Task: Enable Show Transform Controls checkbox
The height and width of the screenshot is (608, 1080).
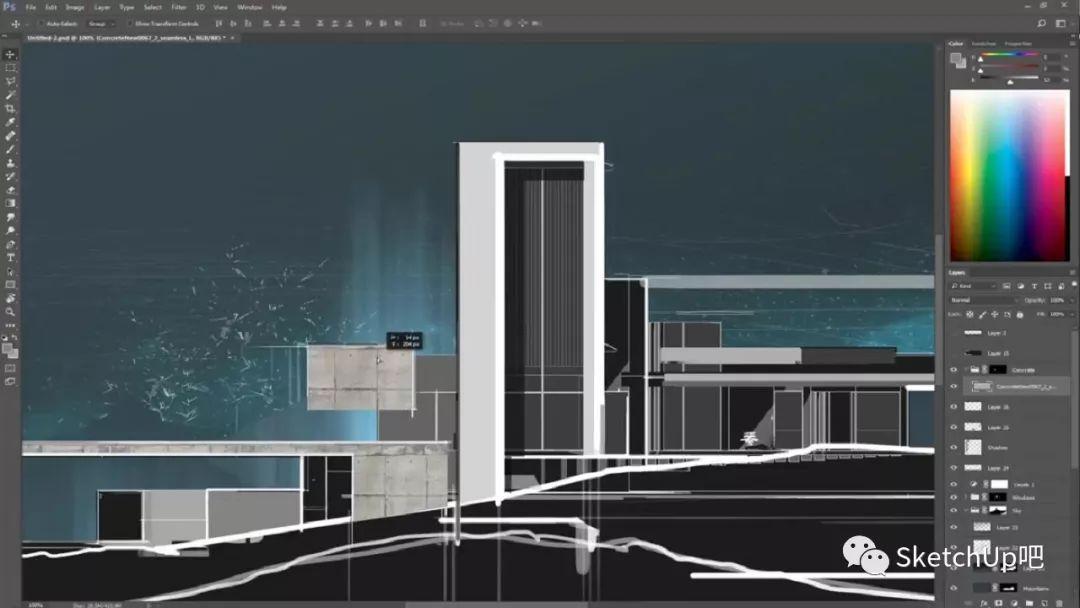Action: (129, 23)
